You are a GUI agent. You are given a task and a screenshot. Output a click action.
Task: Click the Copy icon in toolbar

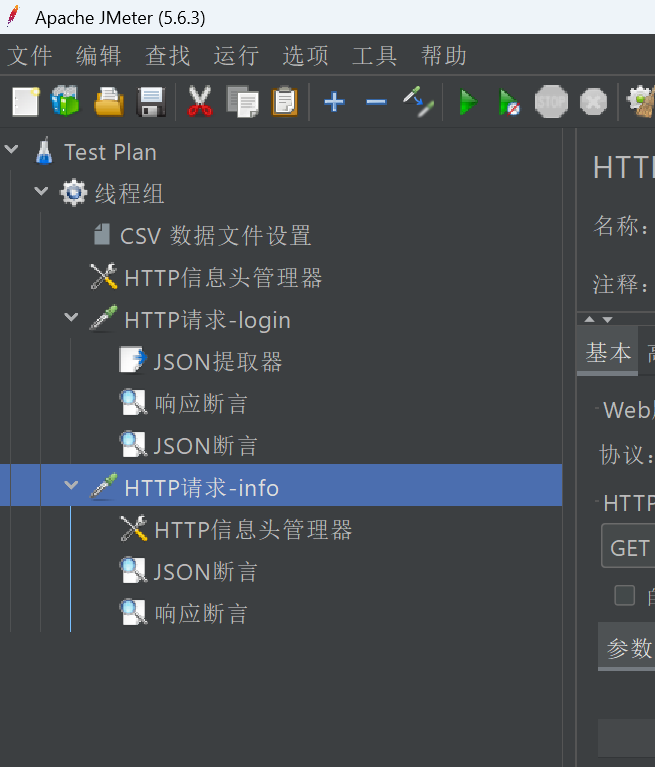tap(243, 102)
